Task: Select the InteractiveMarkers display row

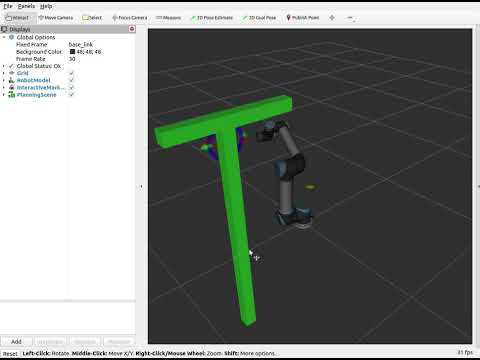Action: [x=68, y=88]
